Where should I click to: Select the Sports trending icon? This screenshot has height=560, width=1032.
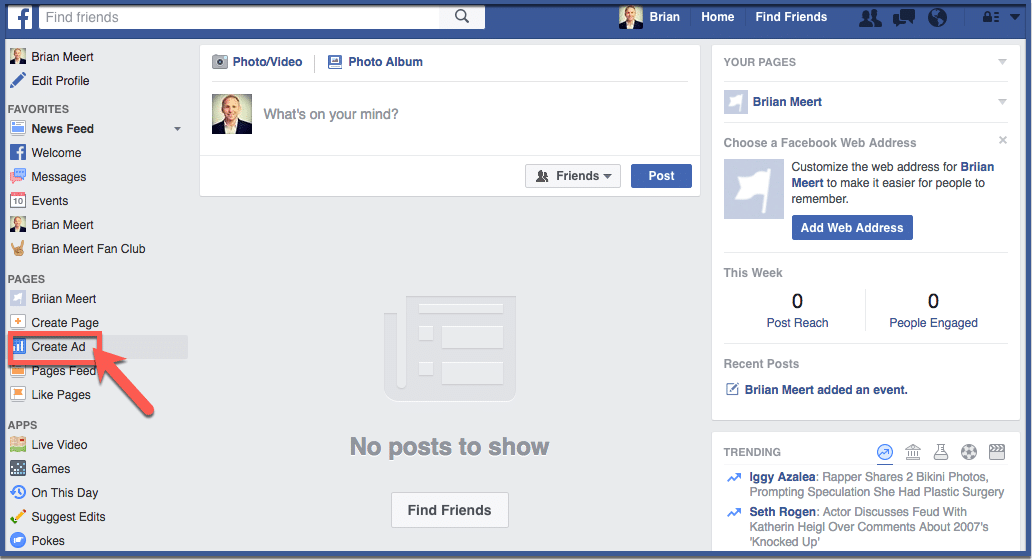tap(969, 452)
